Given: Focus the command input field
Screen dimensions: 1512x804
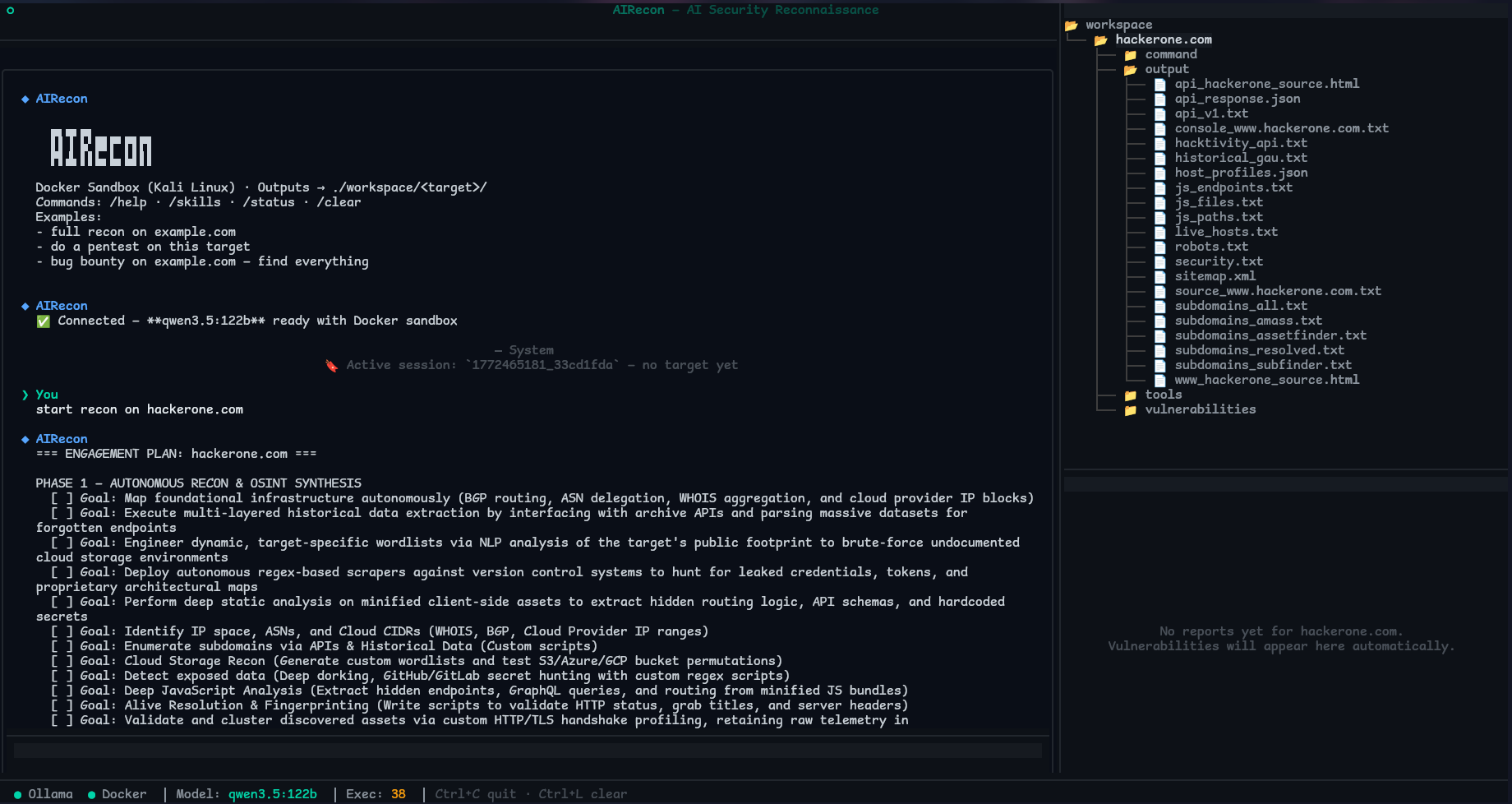Looking at the screenshot, I should [528, 751].
